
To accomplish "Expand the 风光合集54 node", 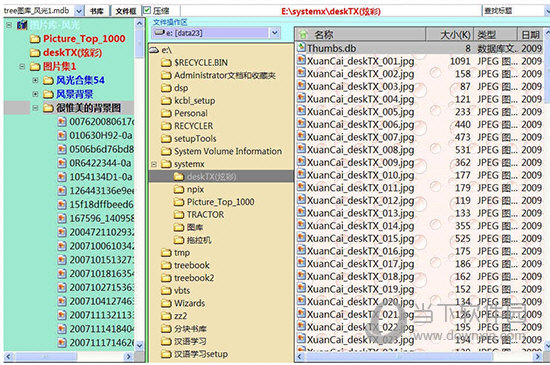I will (x=35, y=80).
